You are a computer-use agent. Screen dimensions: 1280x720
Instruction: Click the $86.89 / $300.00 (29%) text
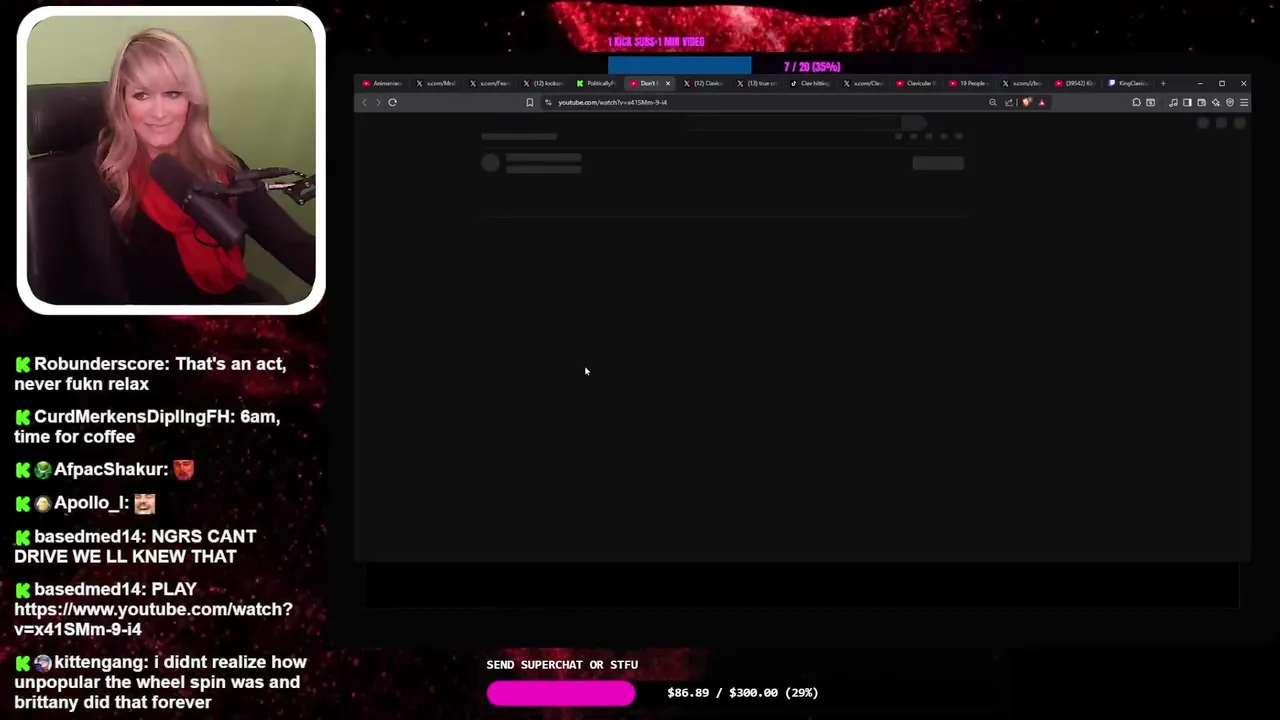[742, 692]
